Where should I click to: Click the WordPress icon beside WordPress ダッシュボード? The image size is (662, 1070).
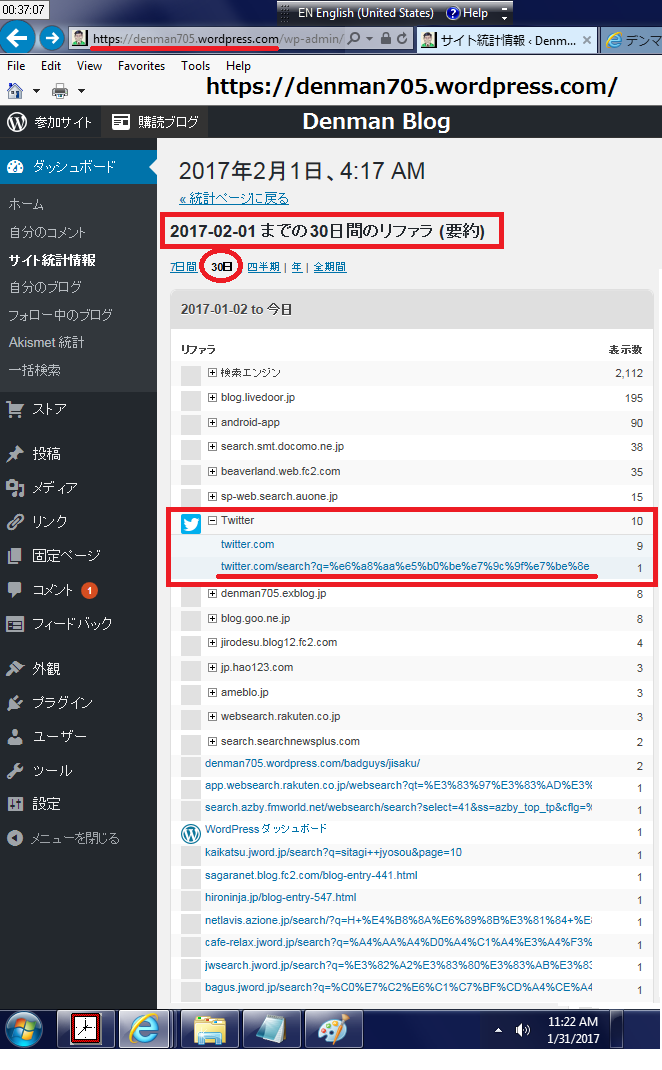pyautogui.click(x=191, y=833)
